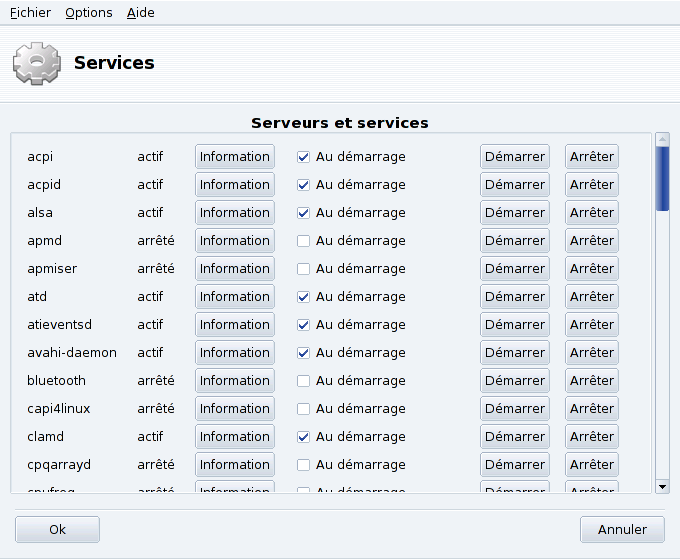This screenshot has width=680, height=560.
Task: Click the acpid service name
Action: point(44,185)
